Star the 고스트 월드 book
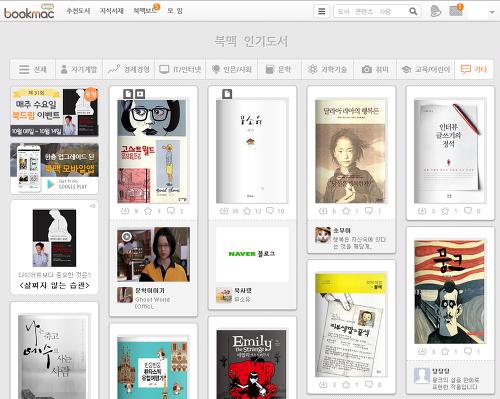The height and width of the screenshot is (399, 500). [148, 211]
